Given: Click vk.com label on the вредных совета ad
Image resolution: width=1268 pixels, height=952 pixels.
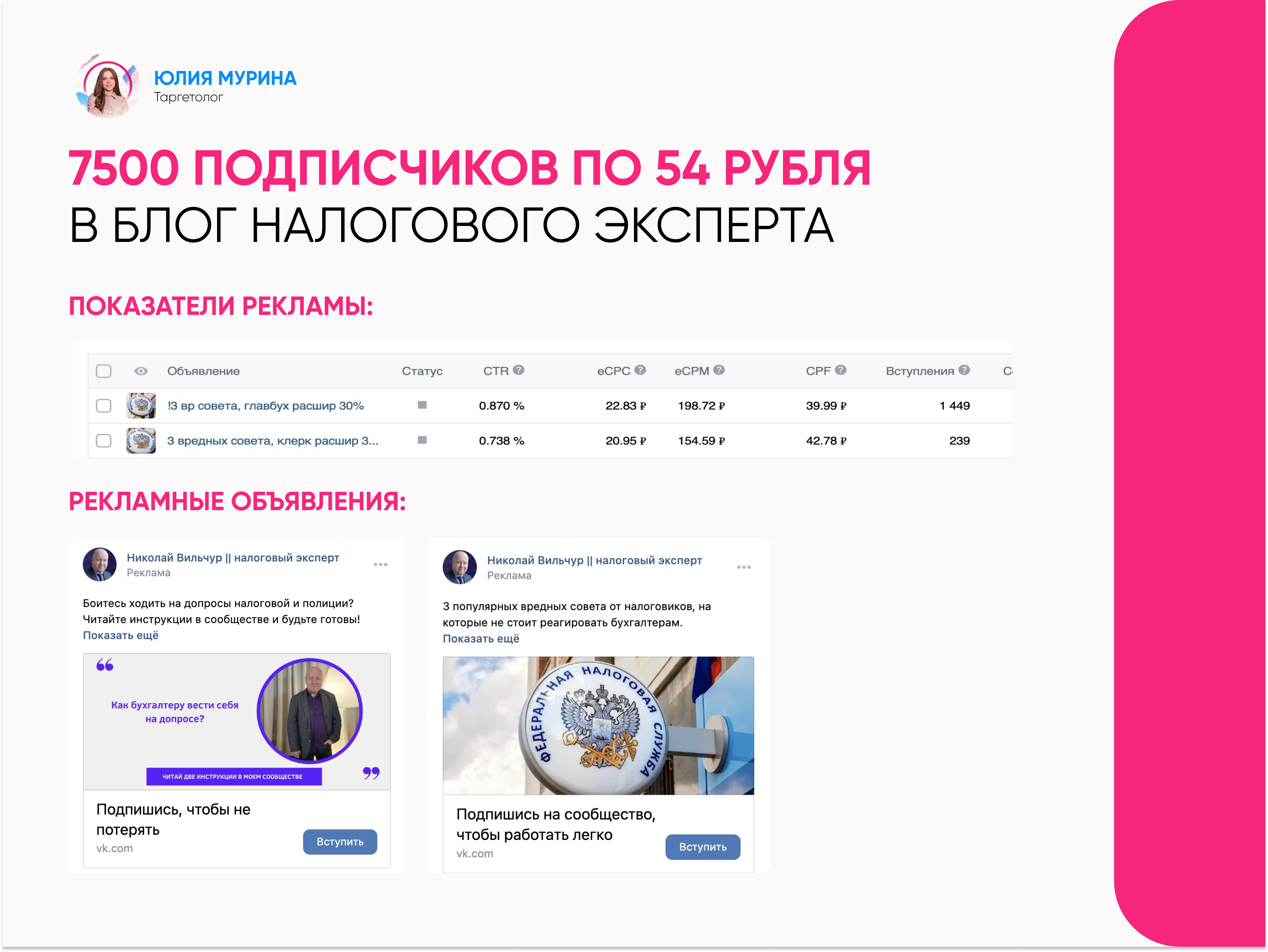Looking at the screenshot, I should pyautogui.click(x=475, y=854).
